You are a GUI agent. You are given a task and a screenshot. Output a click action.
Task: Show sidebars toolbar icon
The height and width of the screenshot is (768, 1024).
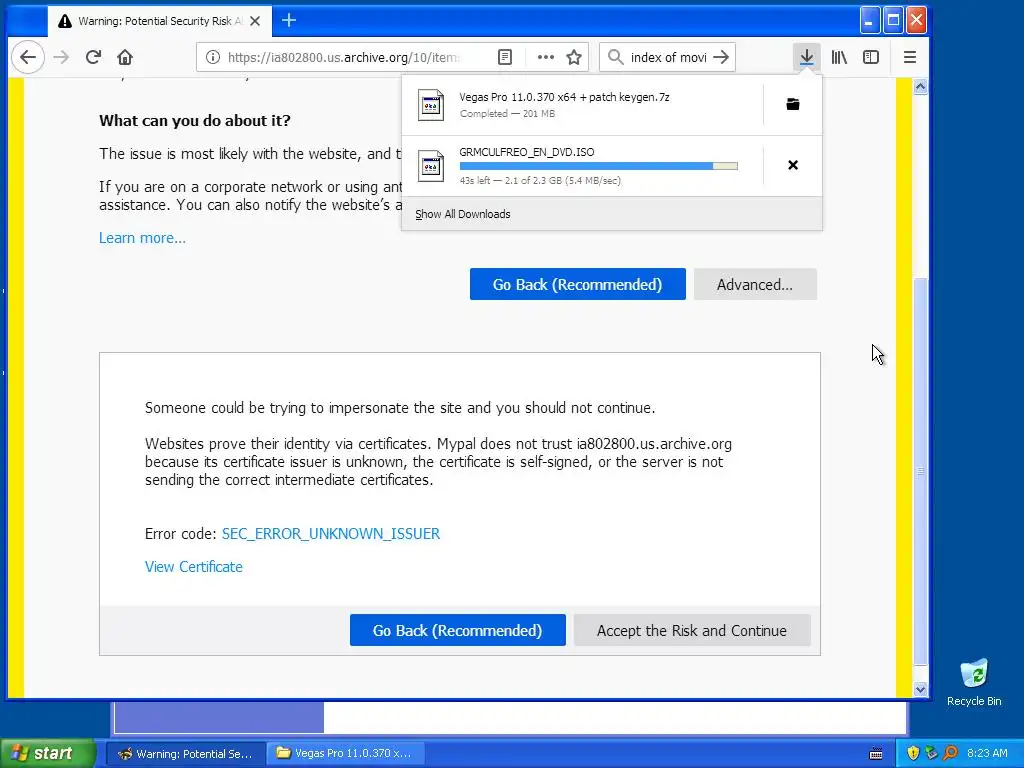pos(871,57)
